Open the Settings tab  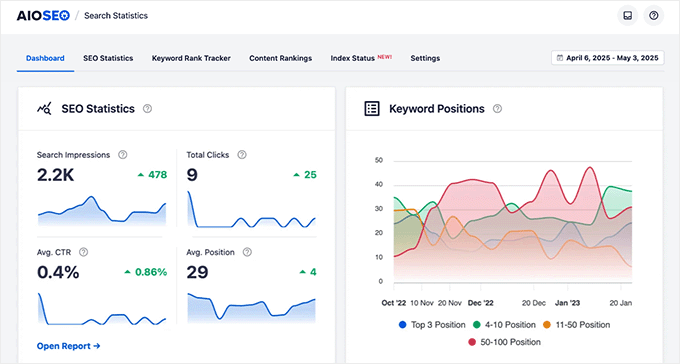tap(425, 58)
